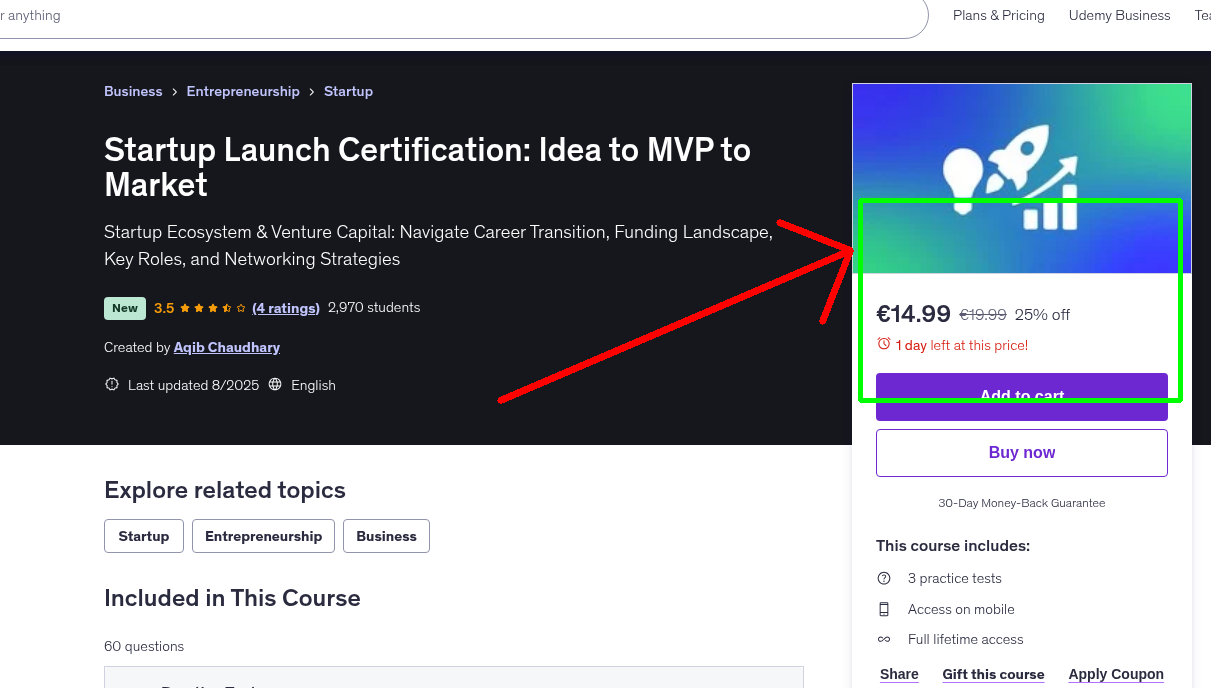Screen dimensions: 1211x688
Task: Click inside the search input field
Action: (x=400, y=15)
